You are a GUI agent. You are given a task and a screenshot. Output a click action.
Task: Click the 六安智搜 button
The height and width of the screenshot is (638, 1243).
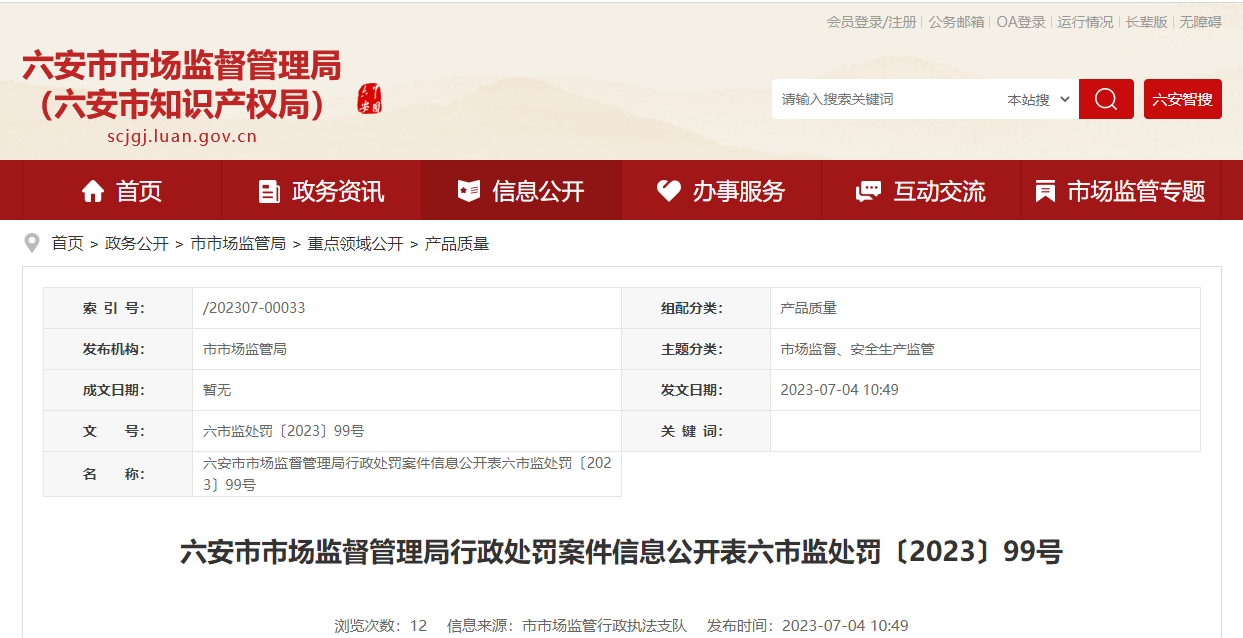pos(1182,99)
